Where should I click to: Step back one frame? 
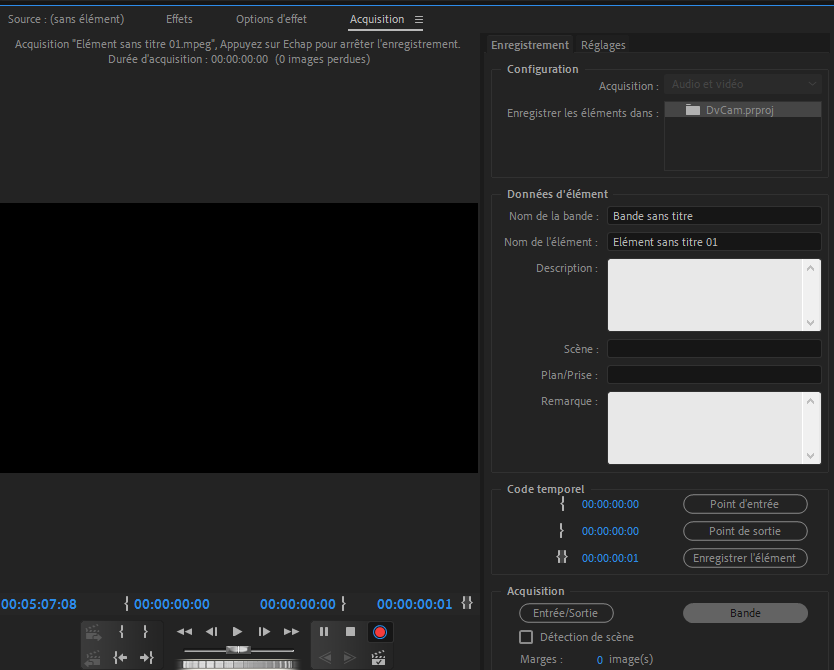(x=211, y=632)
